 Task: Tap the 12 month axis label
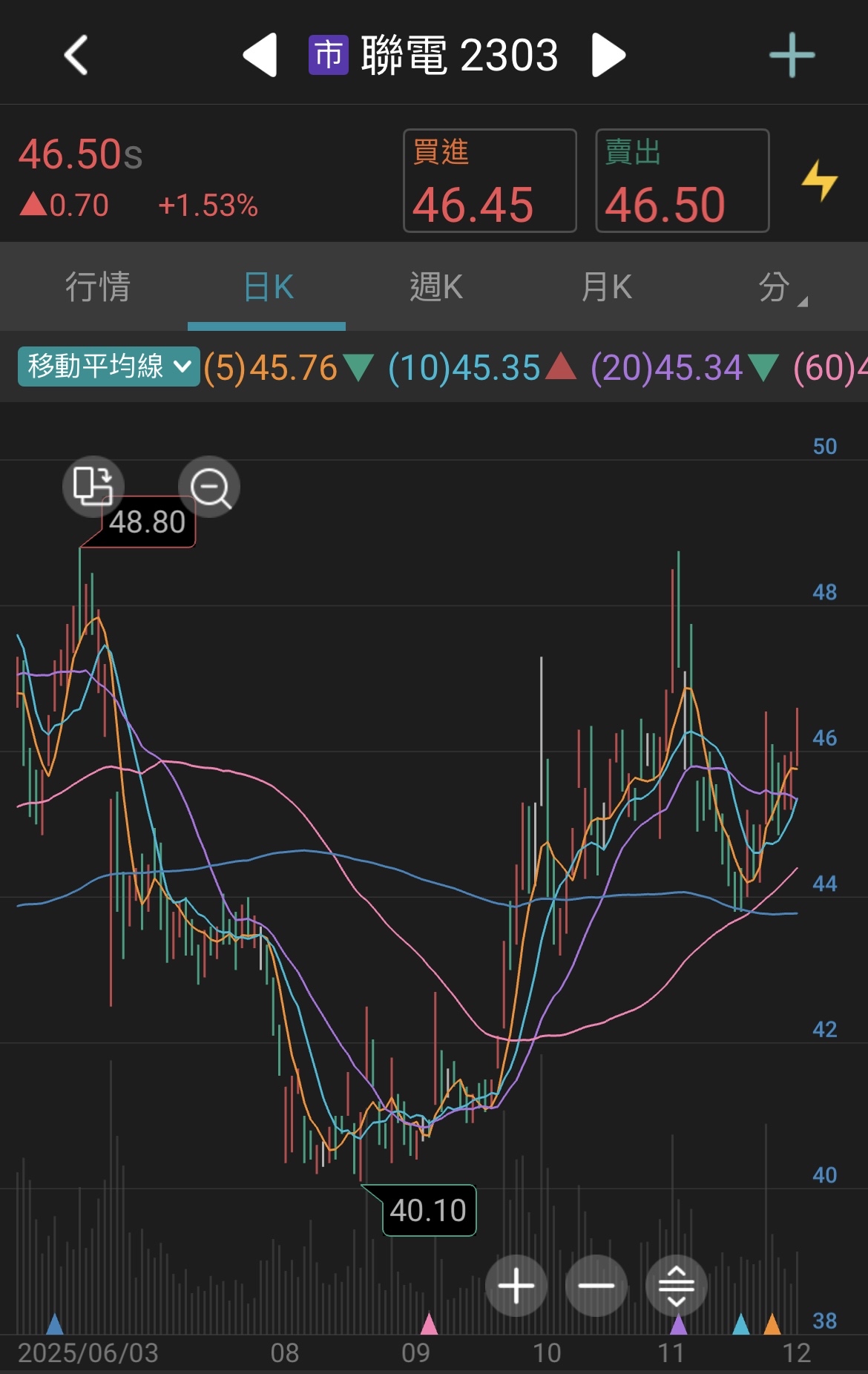pyautogui.click(x=797, y=1353)
